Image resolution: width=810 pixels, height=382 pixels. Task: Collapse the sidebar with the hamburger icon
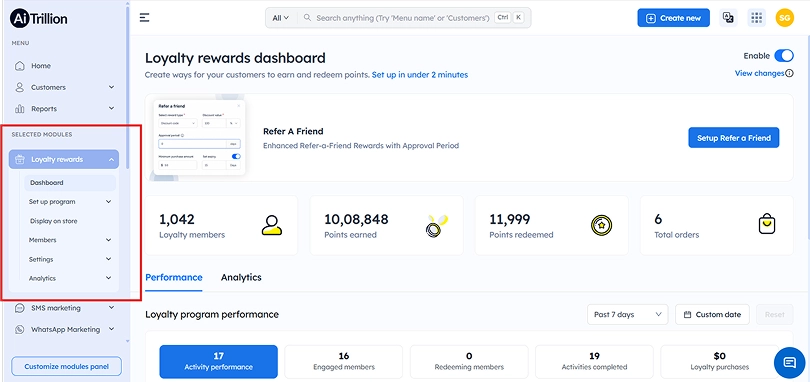pyautogui.click(x=145, y=18)
